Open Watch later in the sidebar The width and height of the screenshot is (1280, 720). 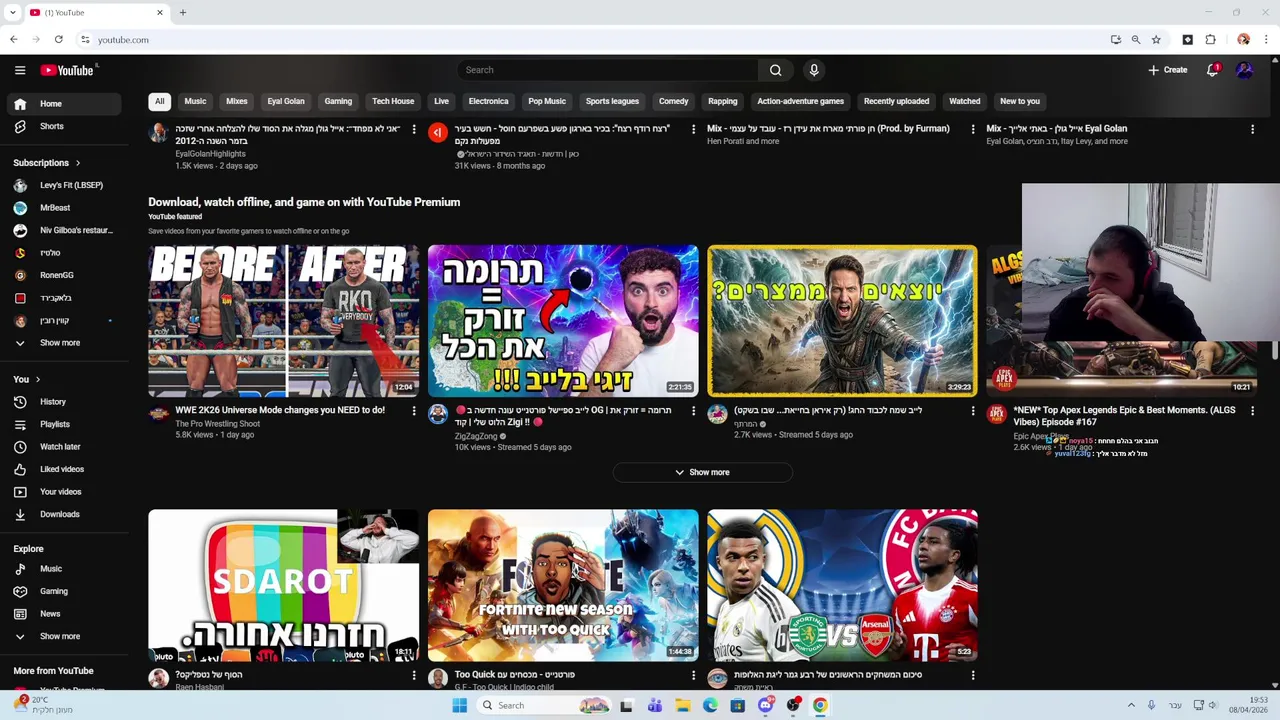[x=65, y=447]
